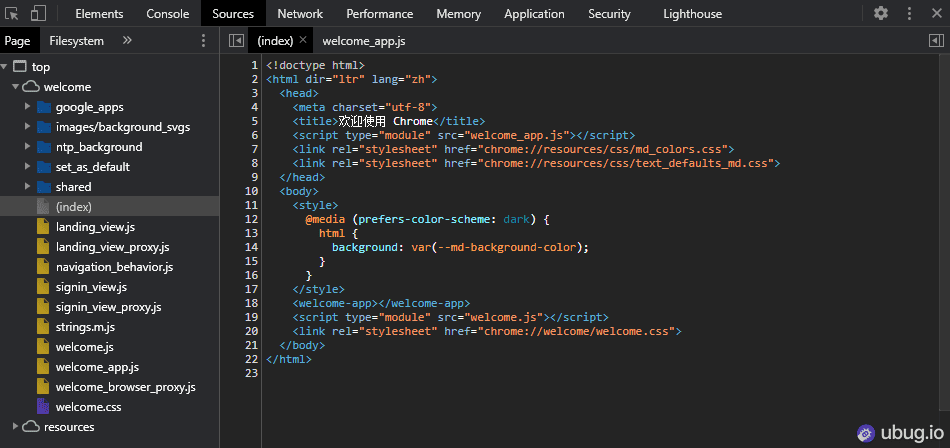Toggle the debugger sidebar on the right
Viewport: 950px width, 448px height.
point(935,41)
